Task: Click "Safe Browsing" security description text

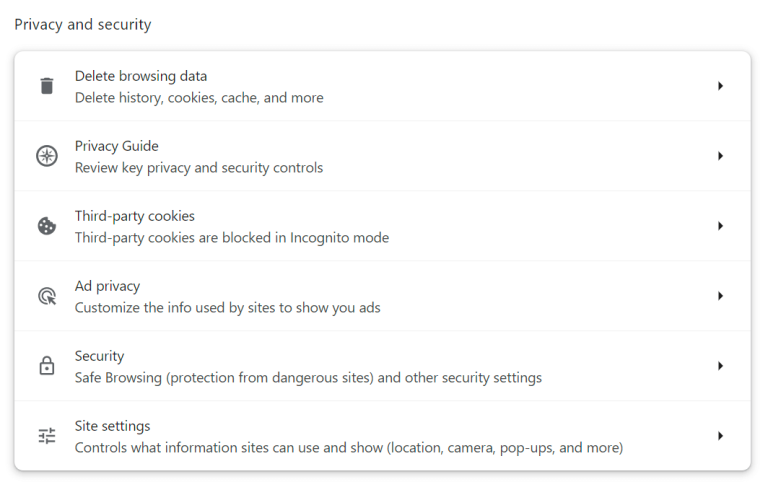Action: [308, 378]
